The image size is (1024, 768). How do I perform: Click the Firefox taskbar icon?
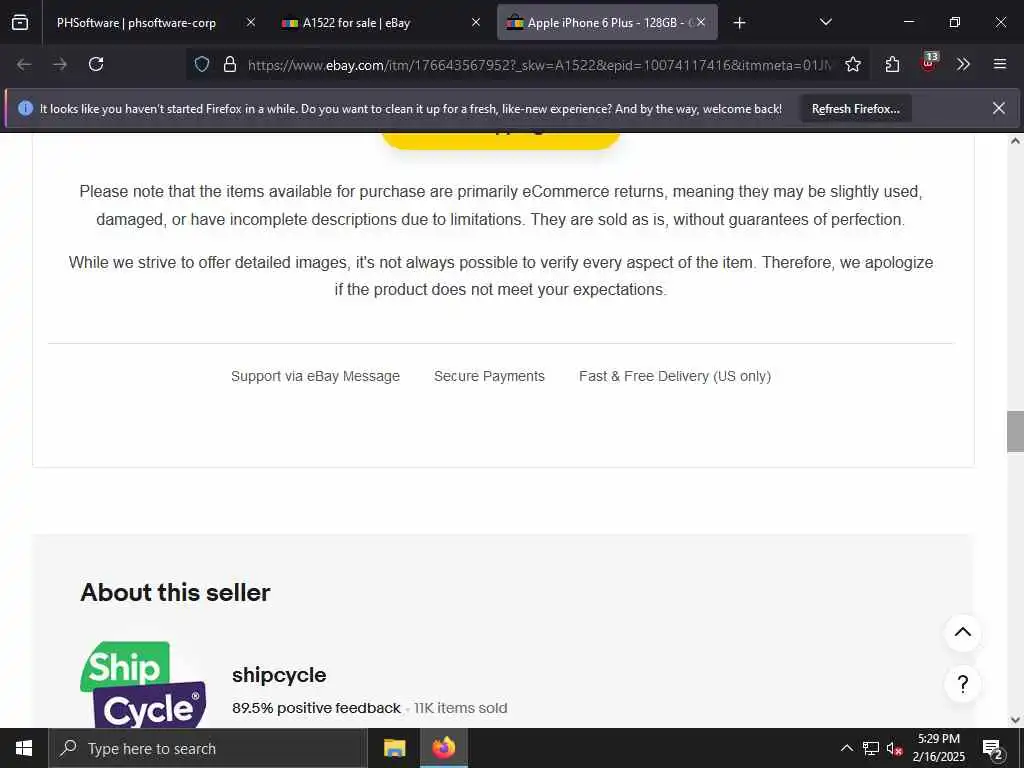(x=443, y=748)
